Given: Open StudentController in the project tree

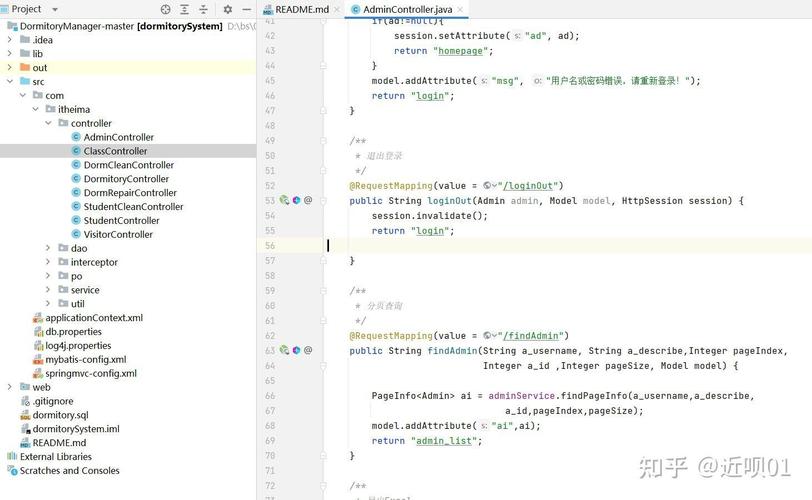Looking at the screenshot, I should (121, 221).
